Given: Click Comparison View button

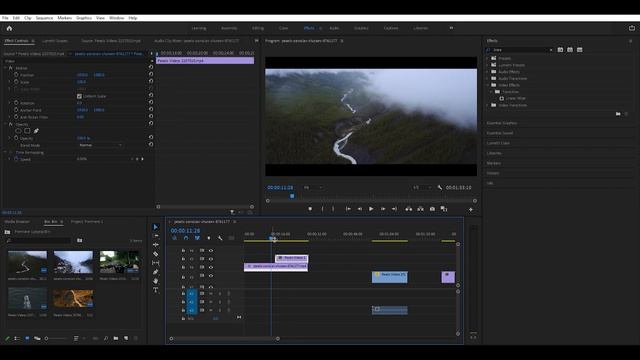Looking at the screenshot, I should click(444, 209).
